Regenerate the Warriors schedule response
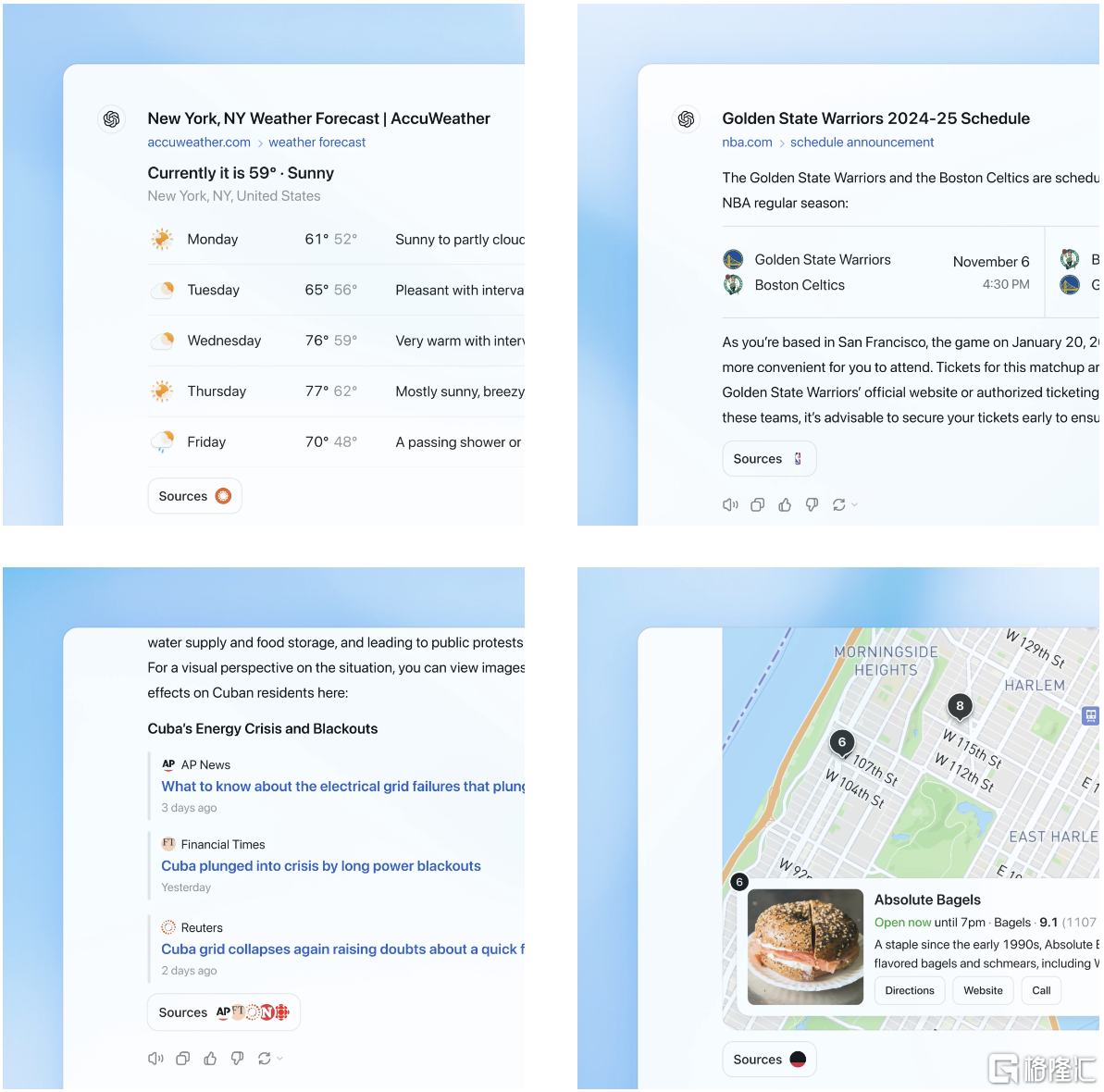 838,504
